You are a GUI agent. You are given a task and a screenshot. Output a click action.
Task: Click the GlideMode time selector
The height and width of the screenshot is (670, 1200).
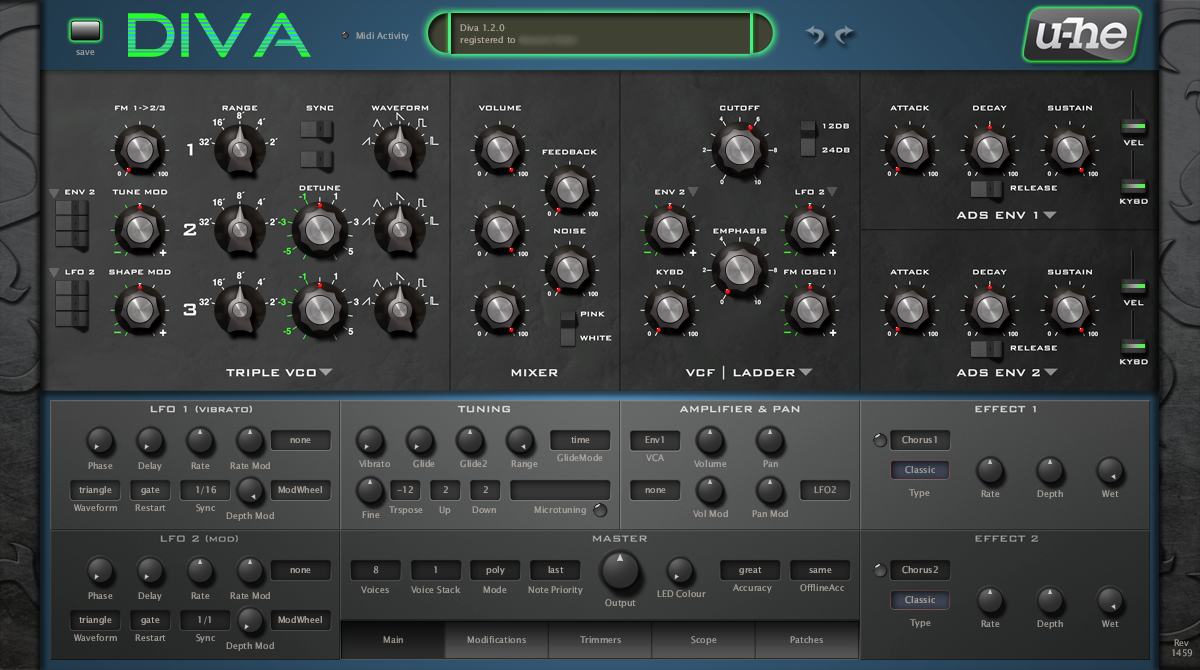coord(580,440)
